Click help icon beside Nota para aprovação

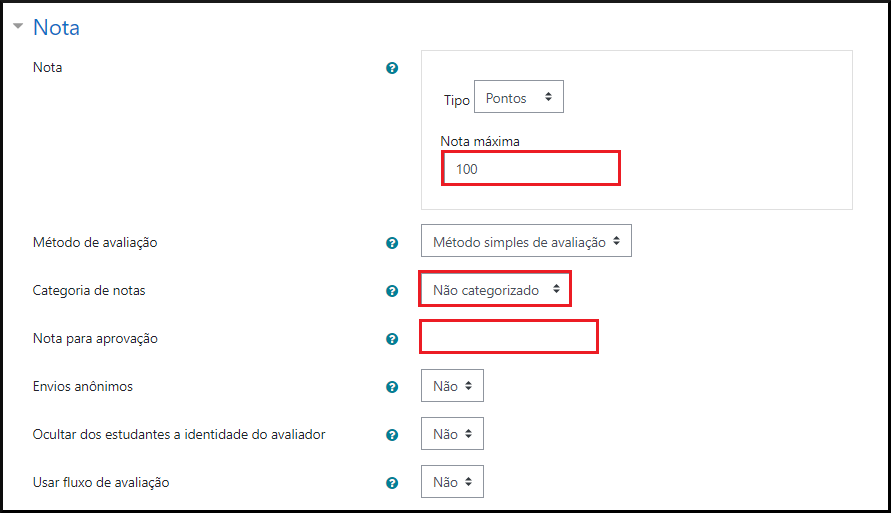392,339
